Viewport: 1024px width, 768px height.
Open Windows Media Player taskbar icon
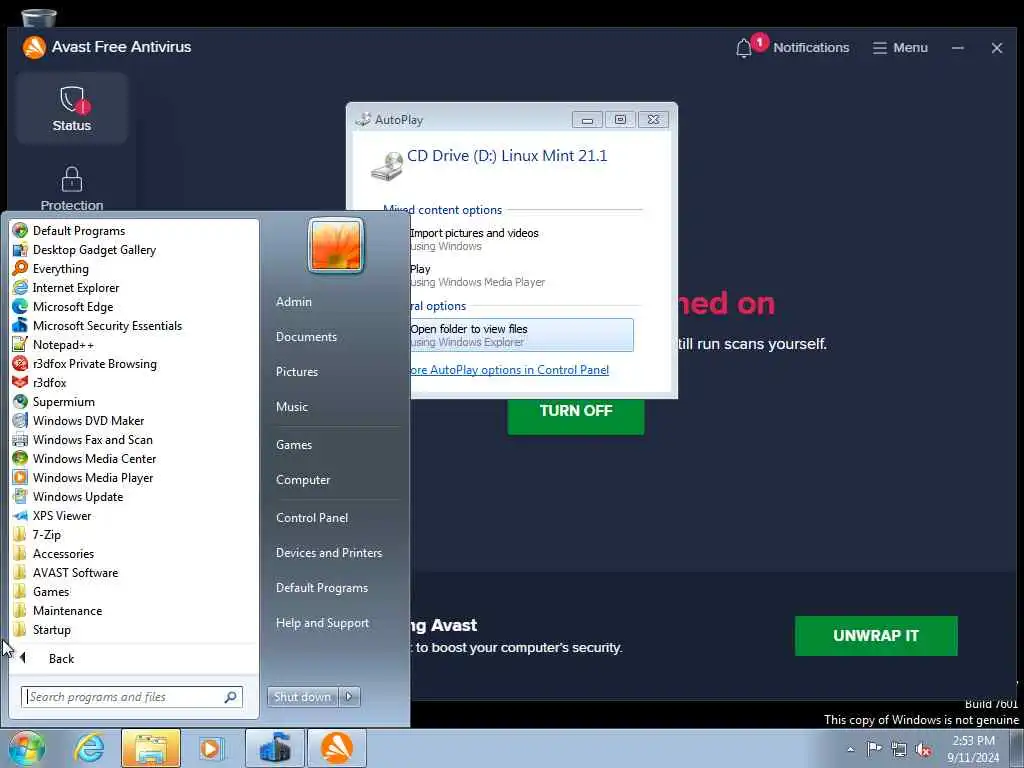211,748
